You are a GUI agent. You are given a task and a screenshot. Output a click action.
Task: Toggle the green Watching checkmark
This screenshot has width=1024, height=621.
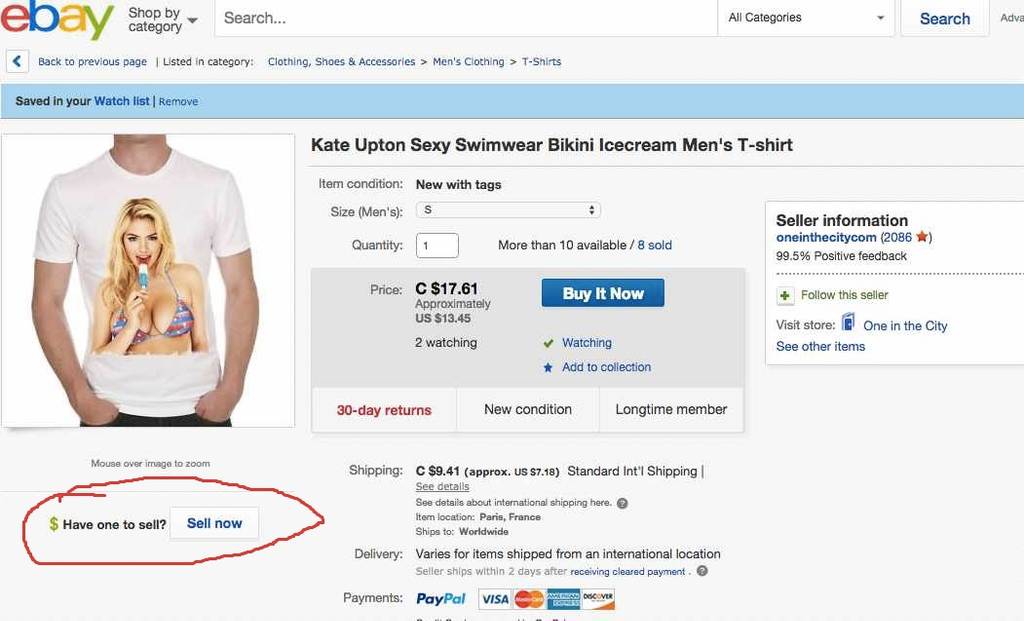coord(548,343)
